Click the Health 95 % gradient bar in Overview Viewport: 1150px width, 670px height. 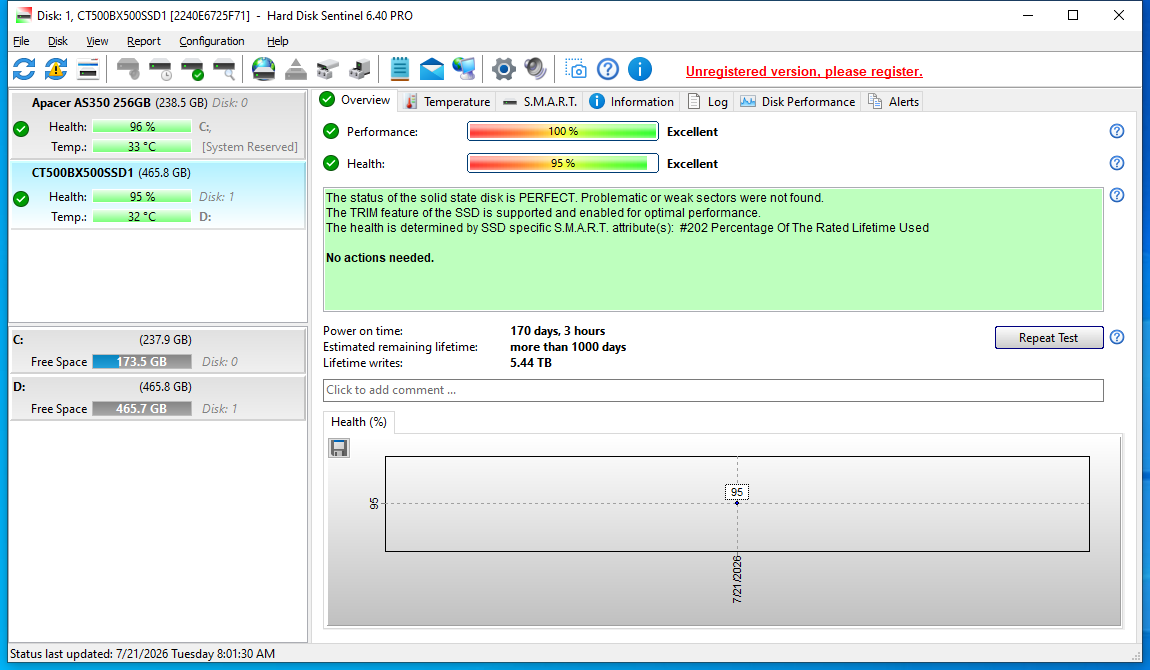[563, 163]
